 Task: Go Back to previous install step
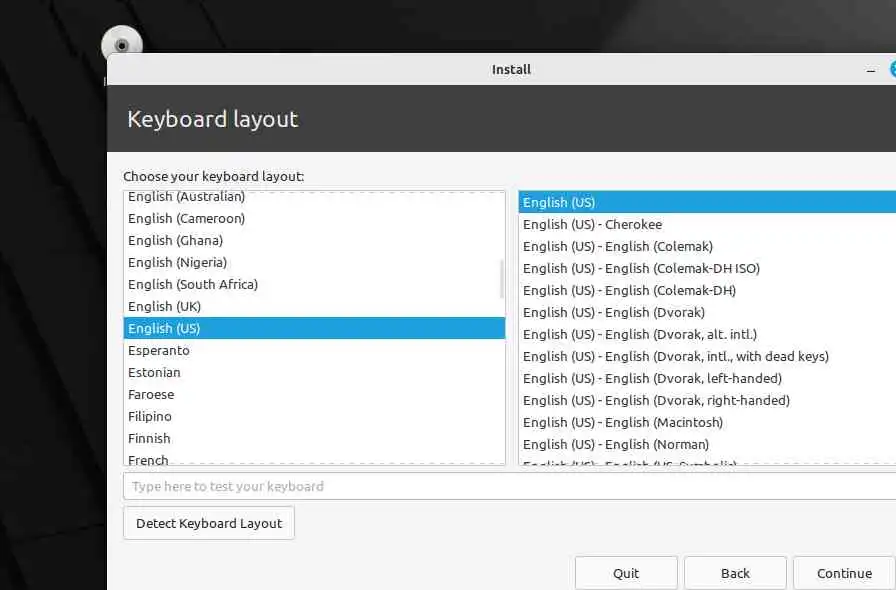coord(735,573)
